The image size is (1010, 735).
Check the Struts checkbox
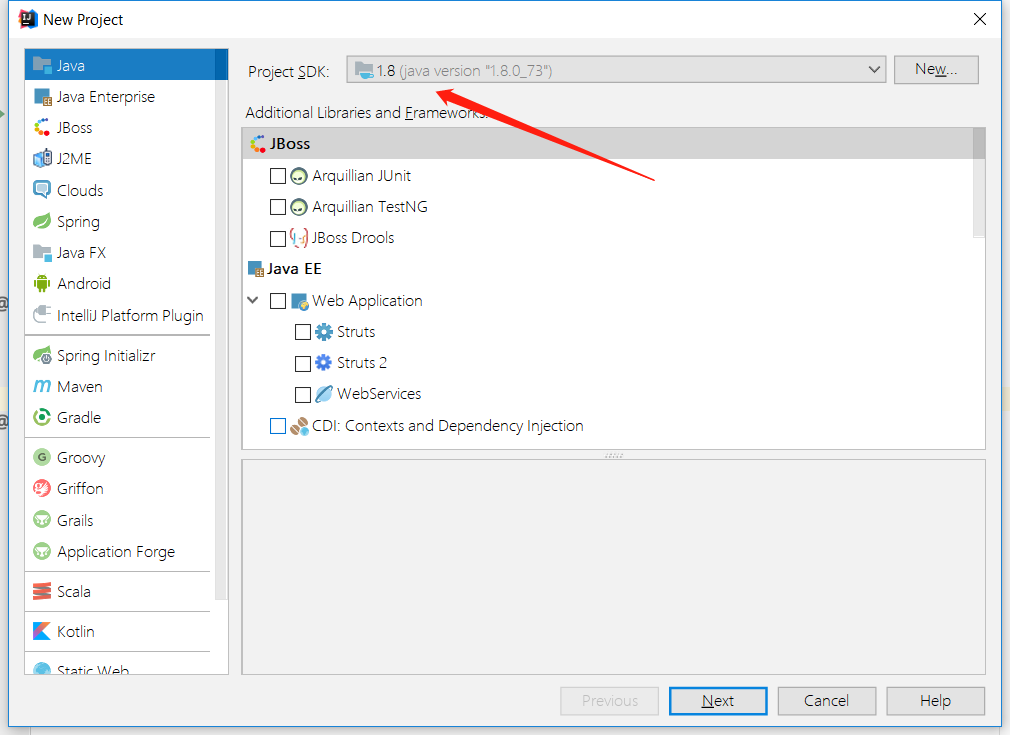click(x=303, y=332)
